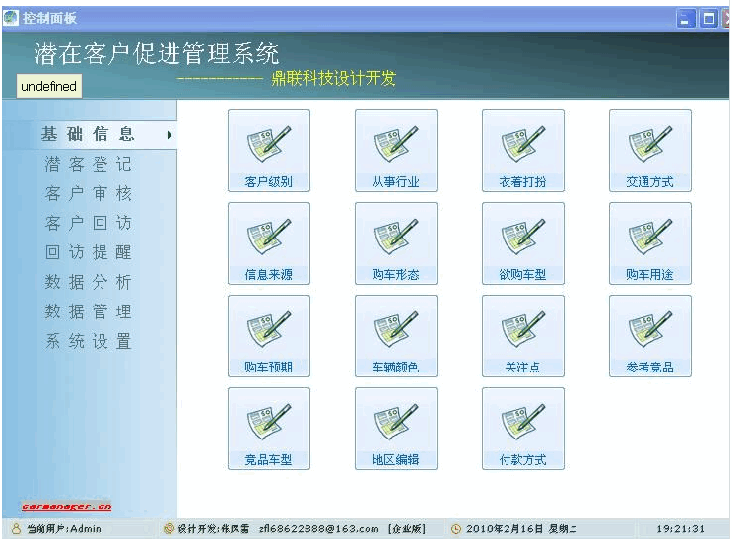Image resolution: width=732 pixels, height=539 pixels.
Task: Select 基础信息 in the sidebar
Action: click(x=88, y=134)
